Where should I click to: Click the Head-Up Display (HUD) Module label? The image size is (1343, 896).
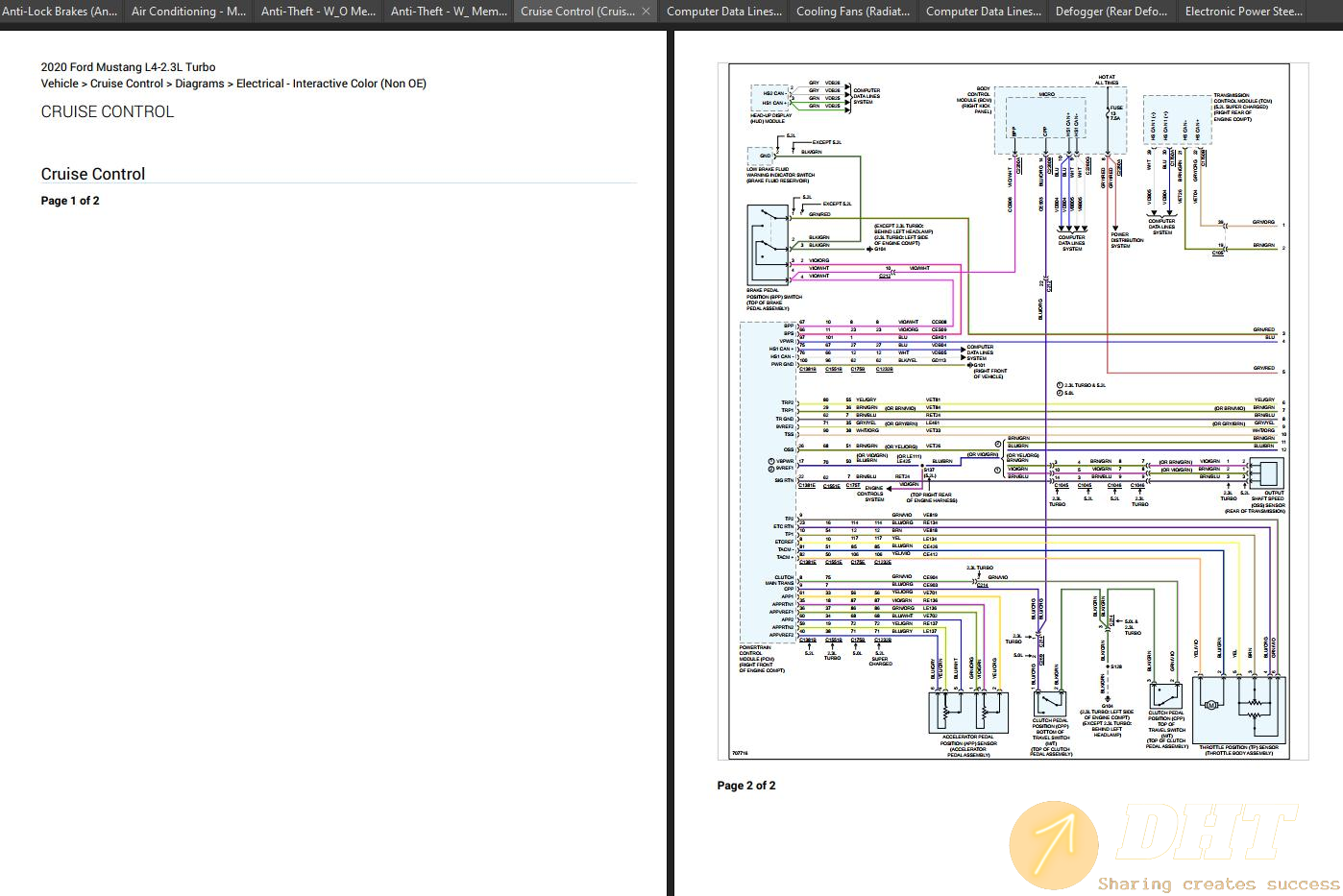[771, 118]
